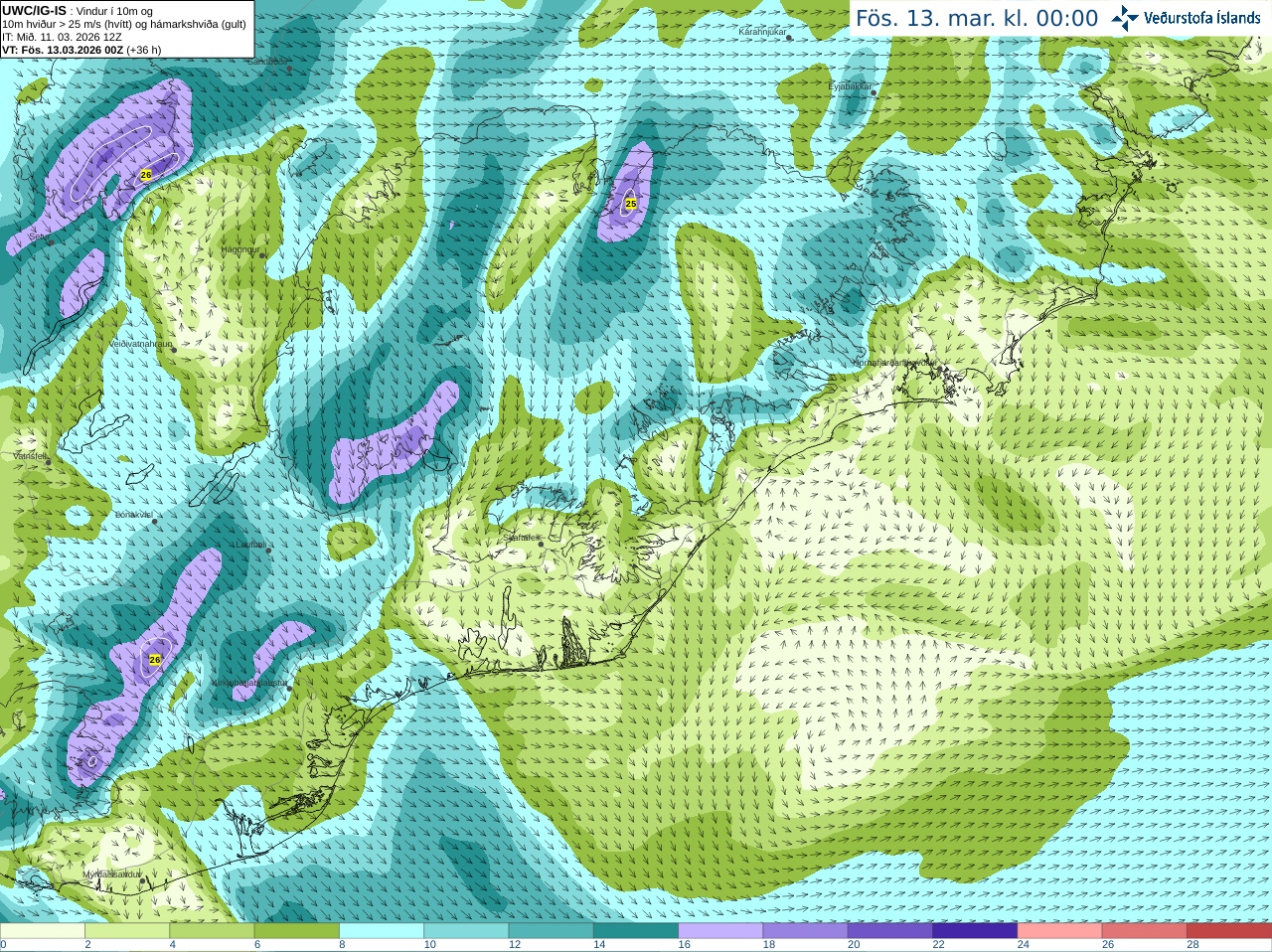Click the scale tick label 8
Screen dimensions: 1272x952
point(343,945)
